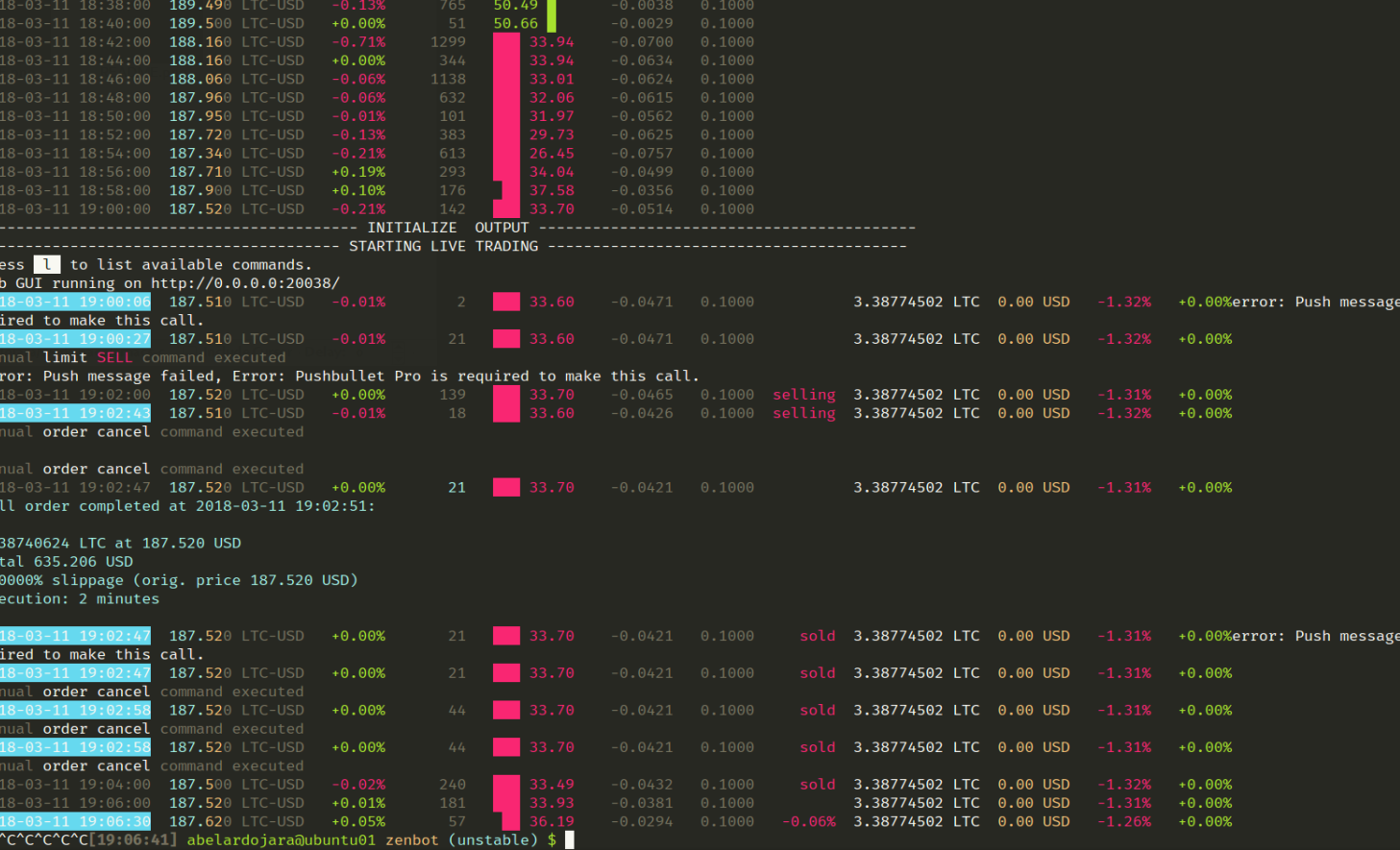Click 'sold' in the 19:04:00 row
This screenshot has height=850, width=1400.
point(818,785)
